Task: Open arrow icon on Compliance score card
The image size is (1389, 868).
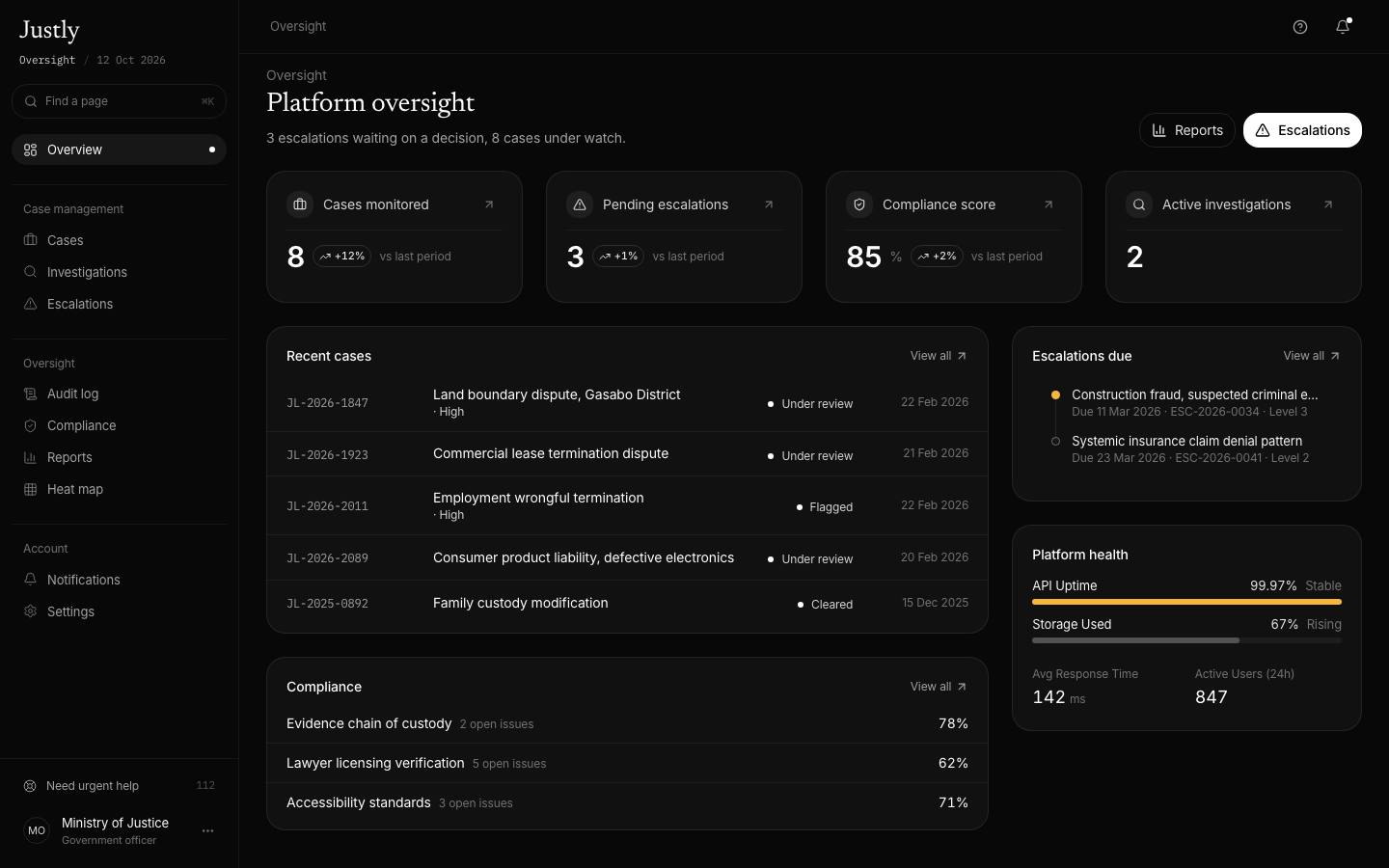Action: point(1049,204)
